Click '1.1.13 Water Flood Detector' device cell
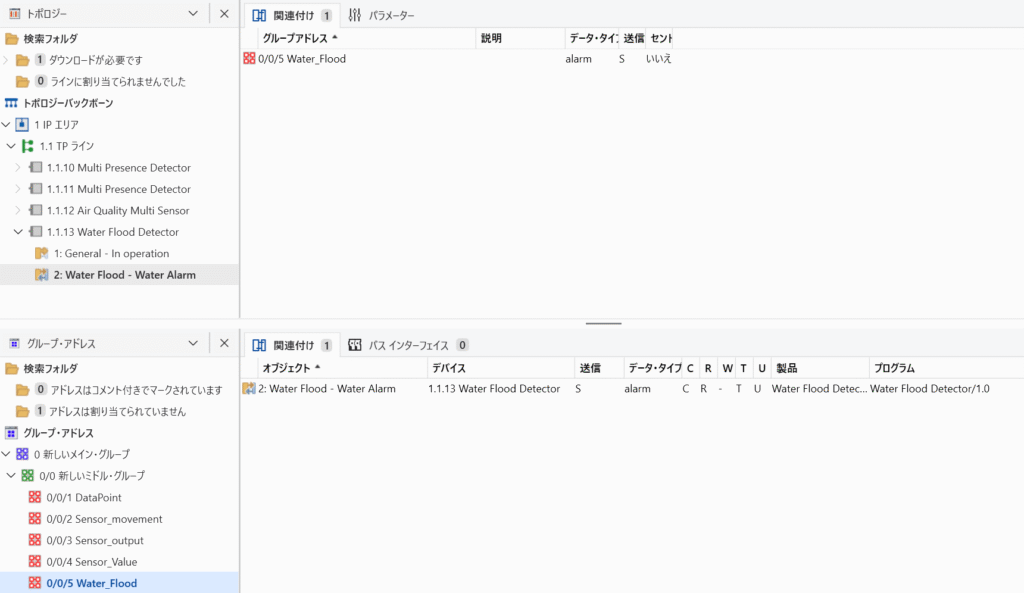The image size is (1024, 593). pyautogui.click(x=494, y=389)
